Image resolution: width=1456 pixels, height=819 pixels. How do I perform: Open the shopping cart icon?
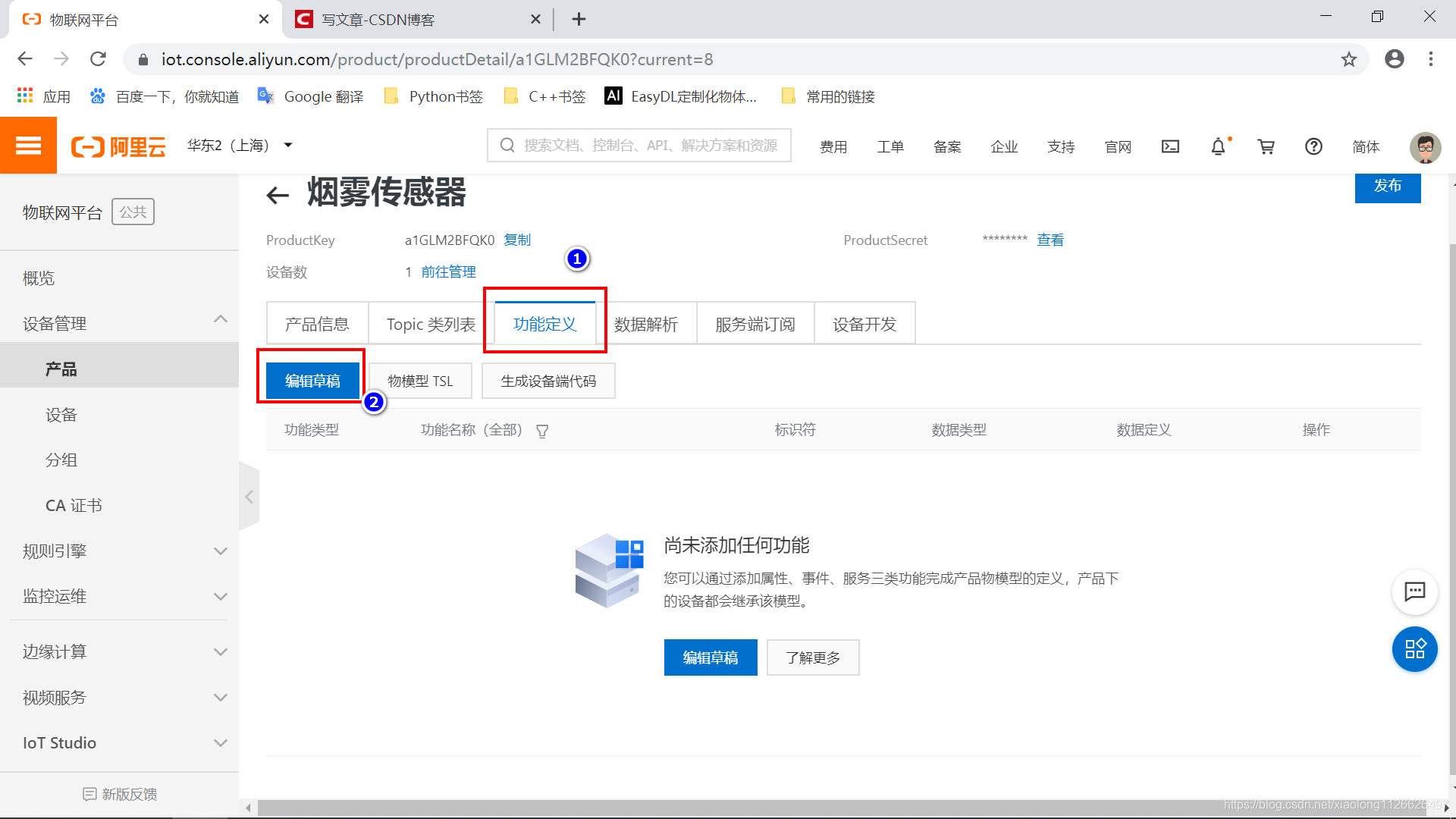[1266, 146]
